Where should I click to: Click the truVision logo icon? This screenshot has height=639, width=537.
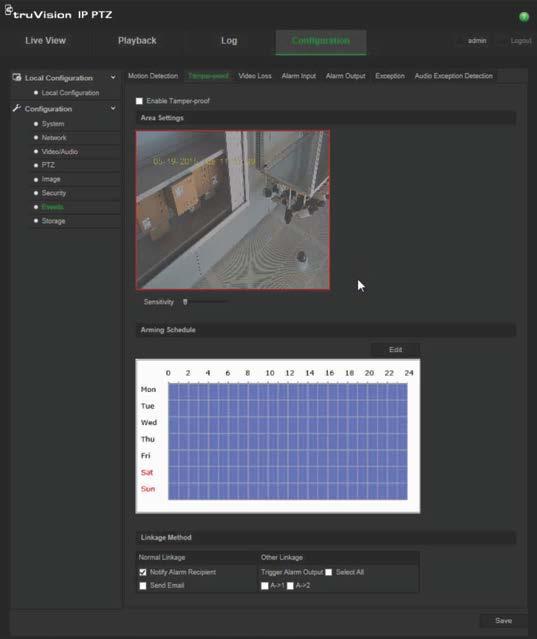9,10
